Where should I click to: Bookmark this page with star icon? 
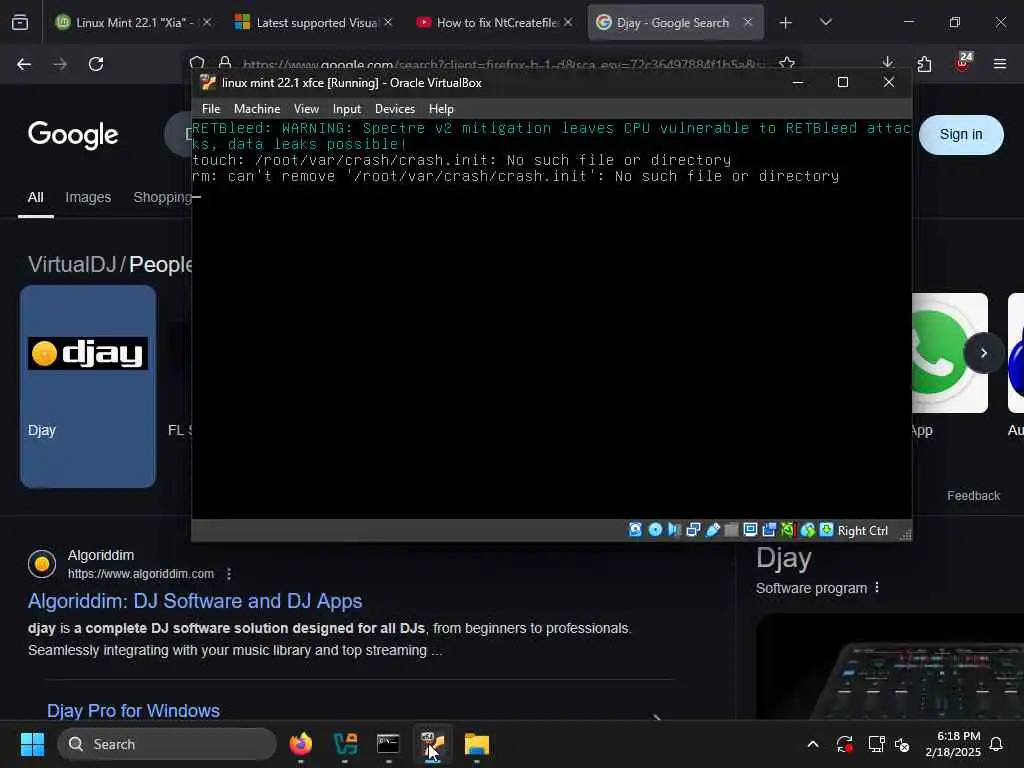[x=787, y=63]
